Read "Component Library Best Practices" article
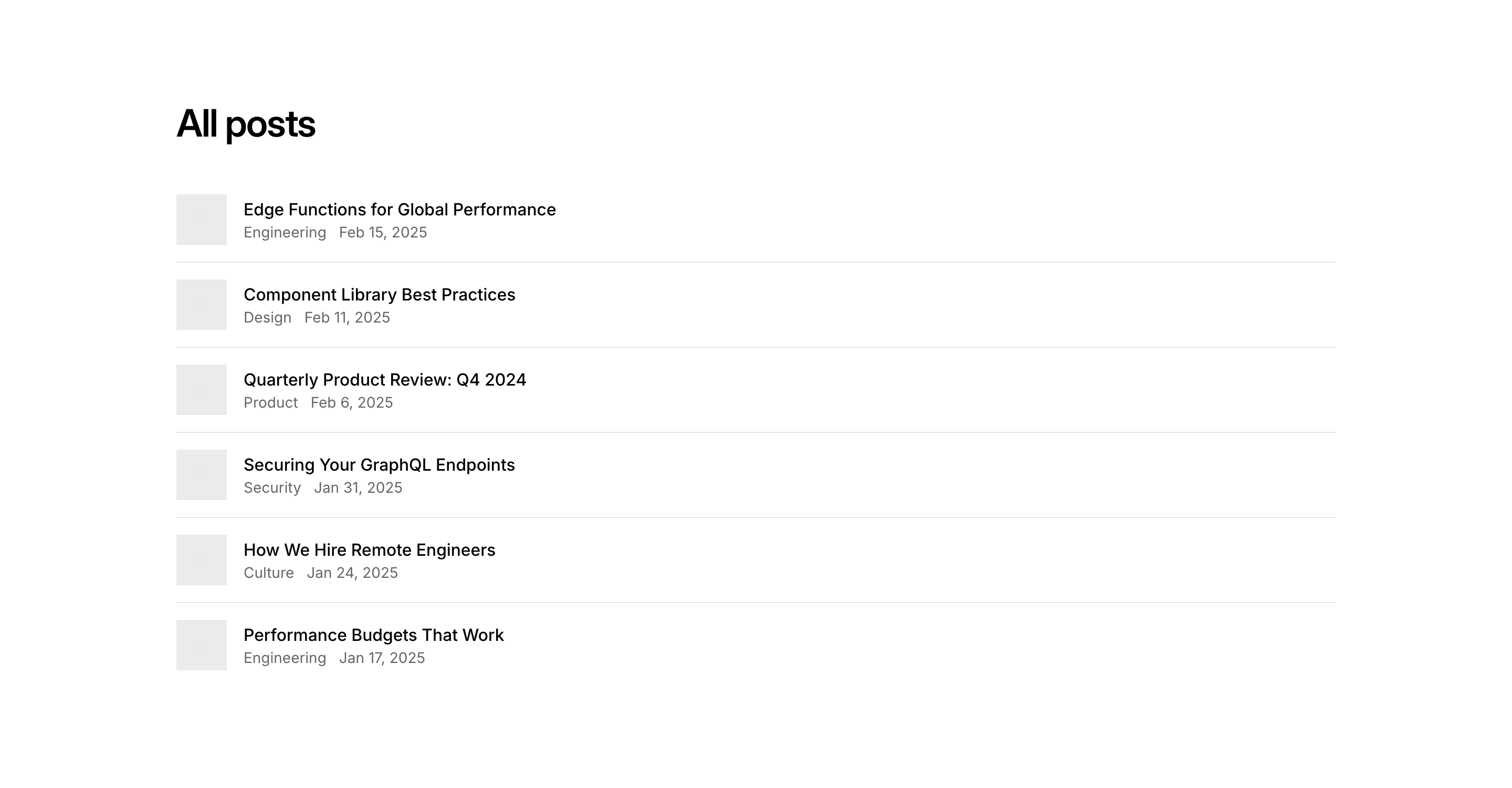 [x=379, y=295]
